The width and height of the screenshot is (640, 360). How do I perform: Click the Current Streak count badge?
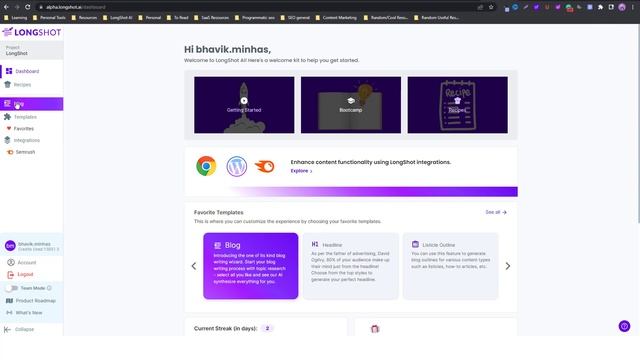(x=267, y=328)
